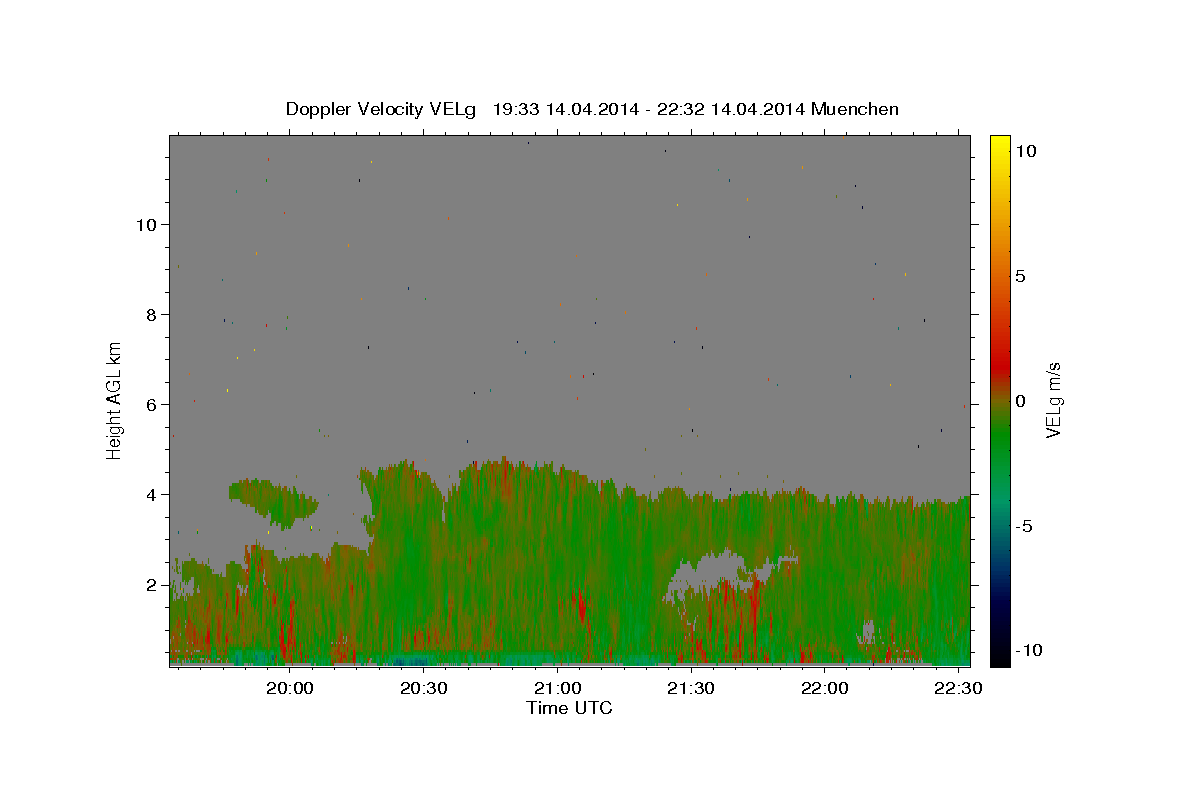Image resolution: width=1200 pixels, height=800 pixels.
Task: Click the colorbar tick label -10
Action: (1030, 650)
